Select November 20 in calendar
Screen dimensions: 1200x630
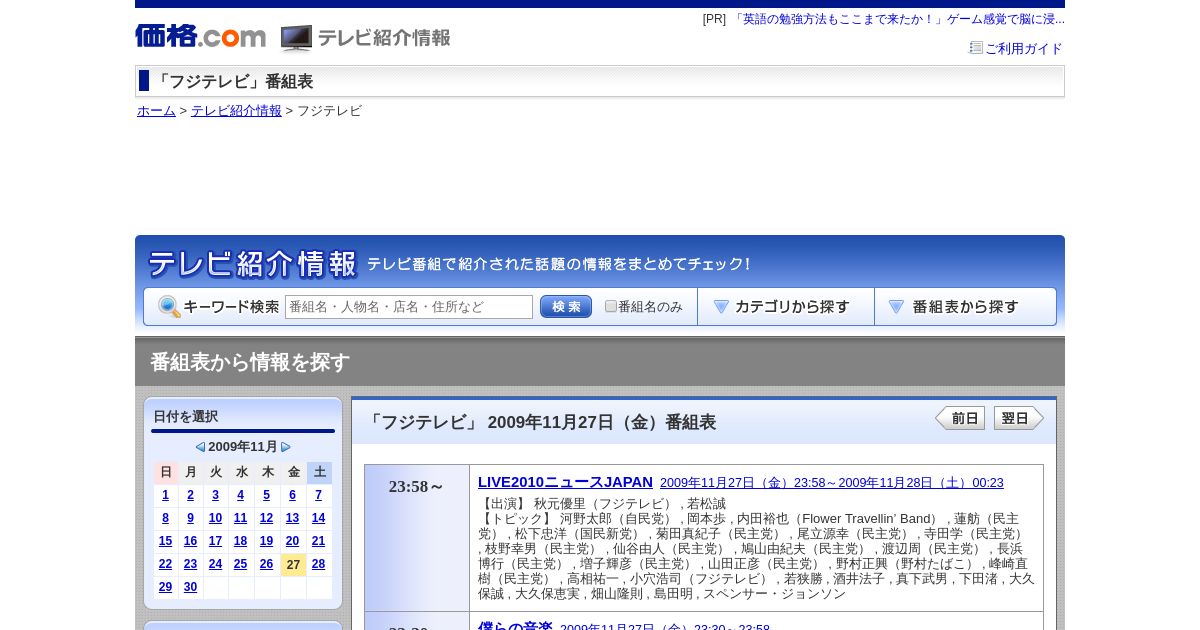click(293, 541)
